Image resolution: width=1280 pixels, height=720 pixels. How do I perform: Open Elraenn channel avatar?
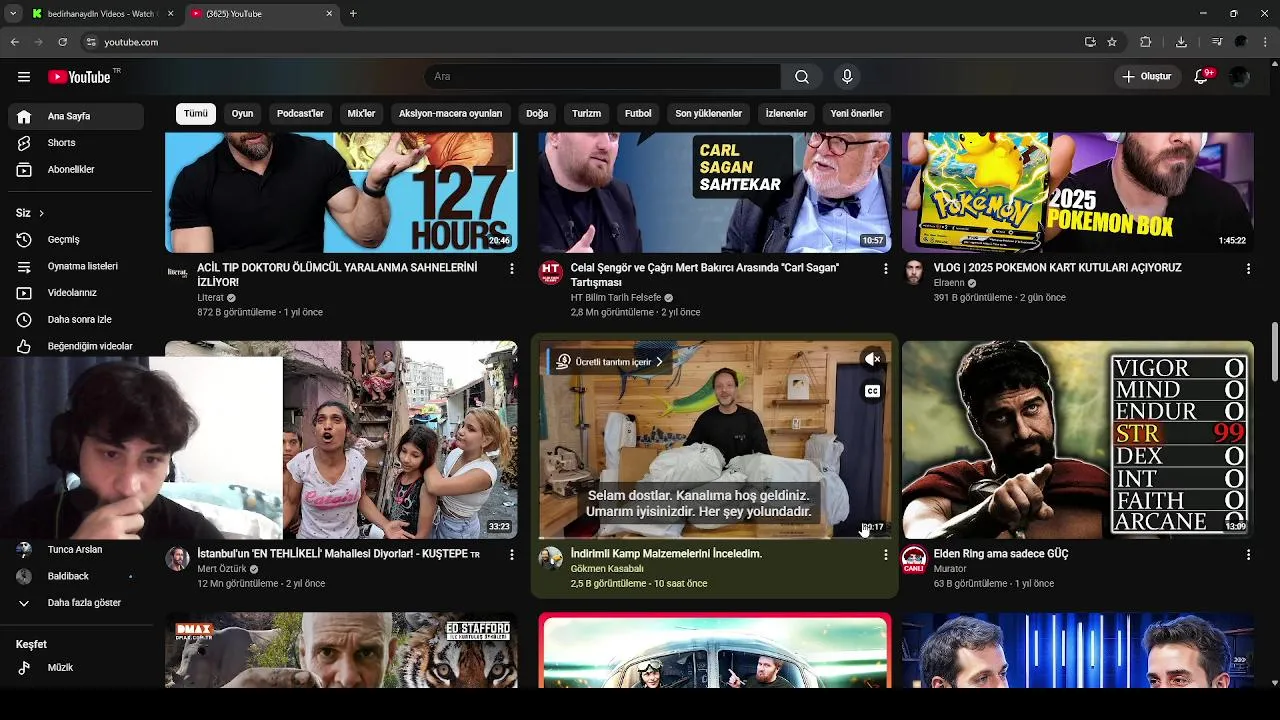tap(914, 273)
